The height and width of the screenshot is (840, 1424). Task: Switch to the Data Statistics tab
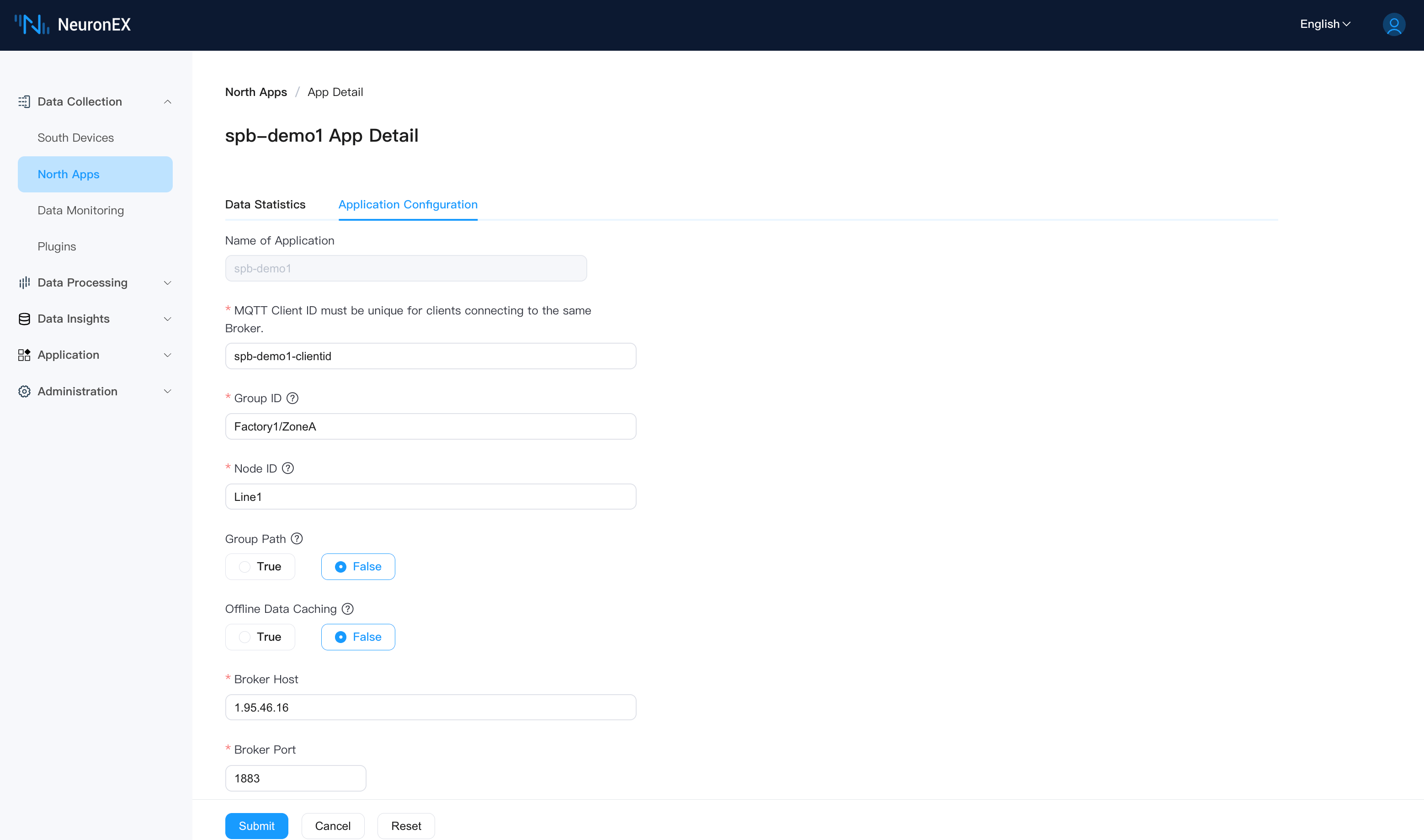[x=265, y=204]
